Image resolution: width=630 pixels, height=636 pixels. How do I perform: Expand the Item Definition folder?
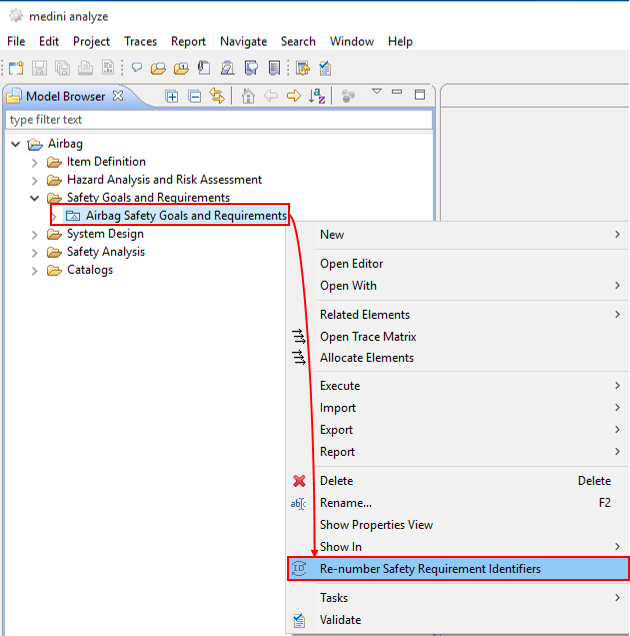[34, 163]
